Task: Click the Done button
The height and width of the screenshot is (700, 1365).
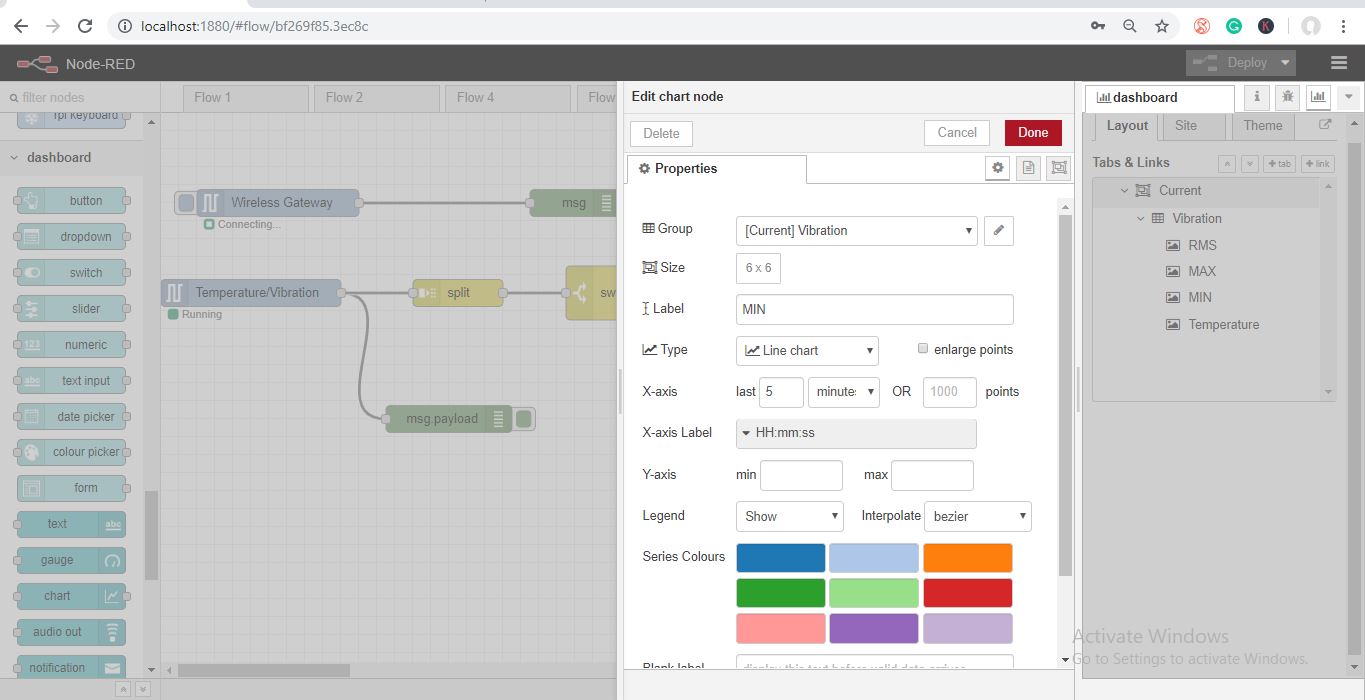Action: tap(1032, 133)
